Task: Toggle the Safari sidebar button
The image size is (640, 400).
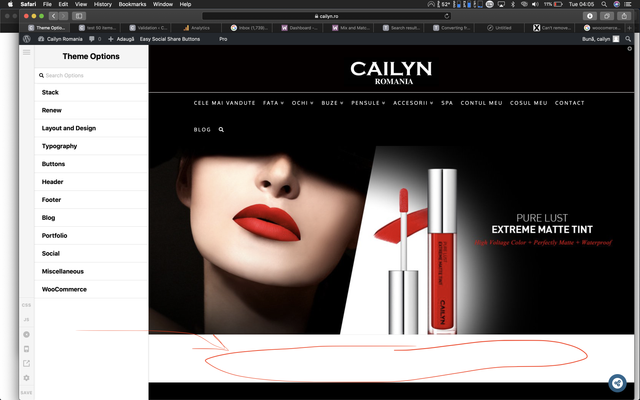Action: click(79, 16)
